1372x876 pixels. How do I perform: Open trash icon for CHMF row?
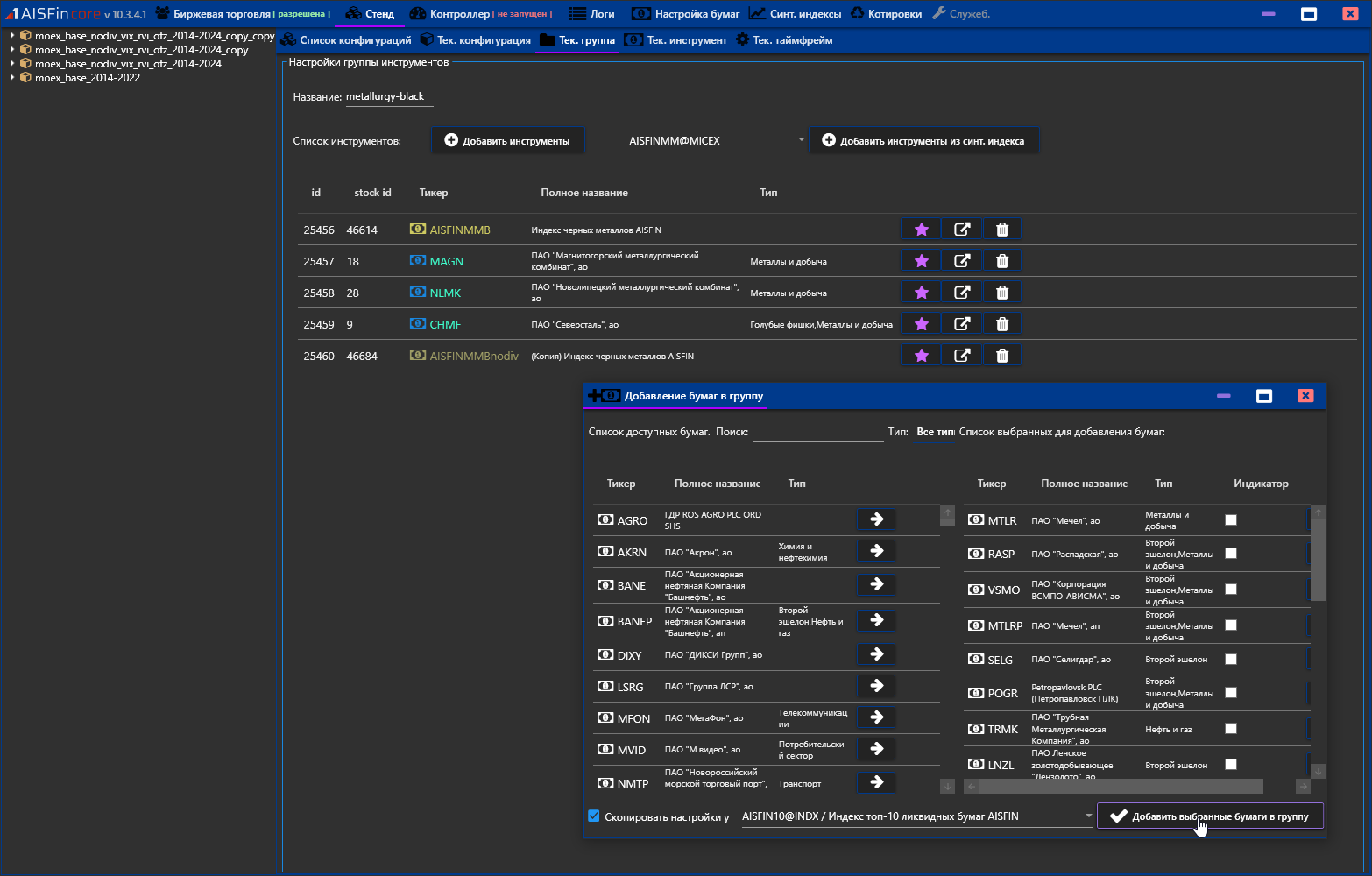[1001, 324]
